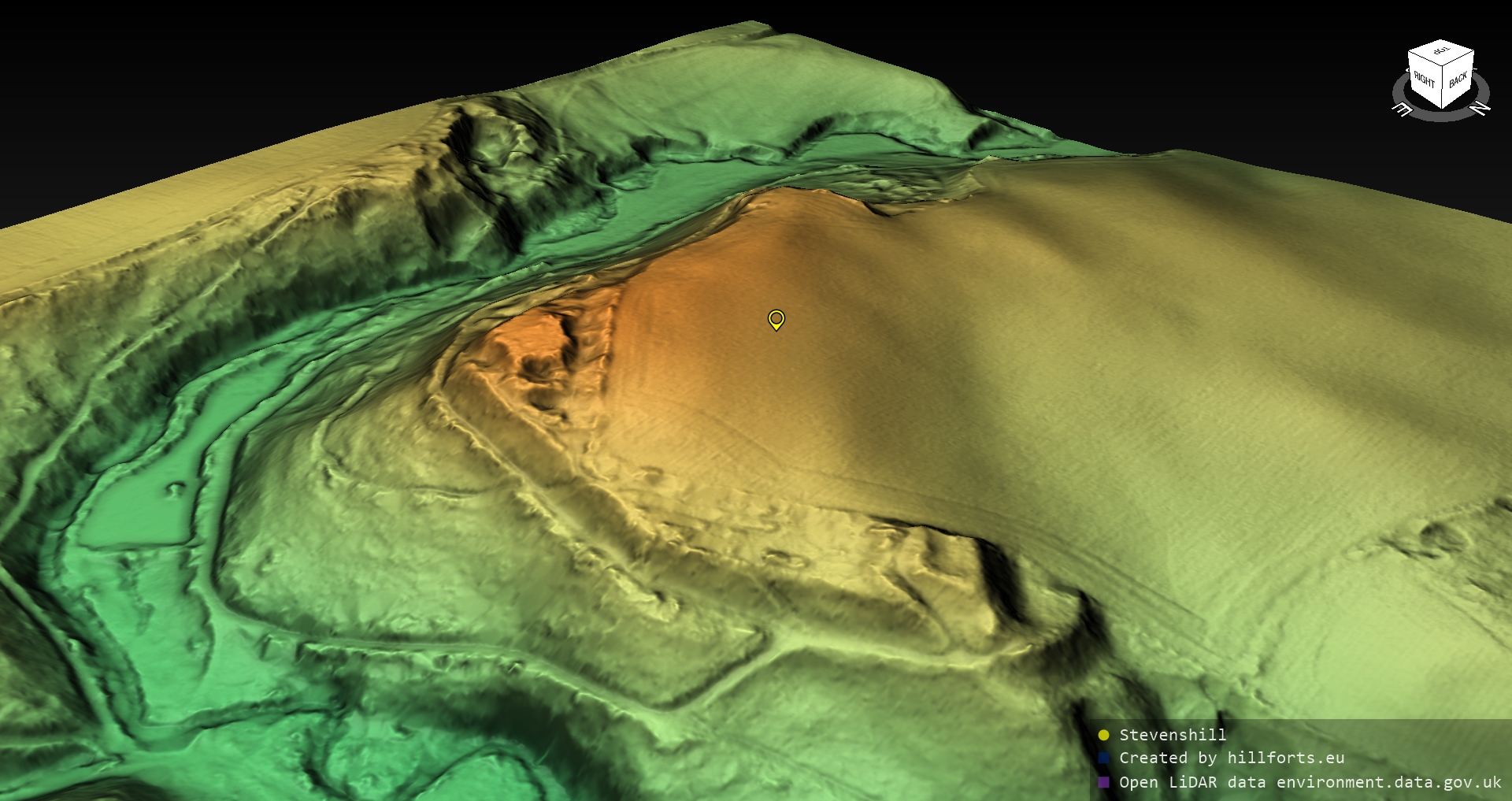Click the black empty background at top-left
The width and height of the screenshot is (1512, 801).
(157, 79)
